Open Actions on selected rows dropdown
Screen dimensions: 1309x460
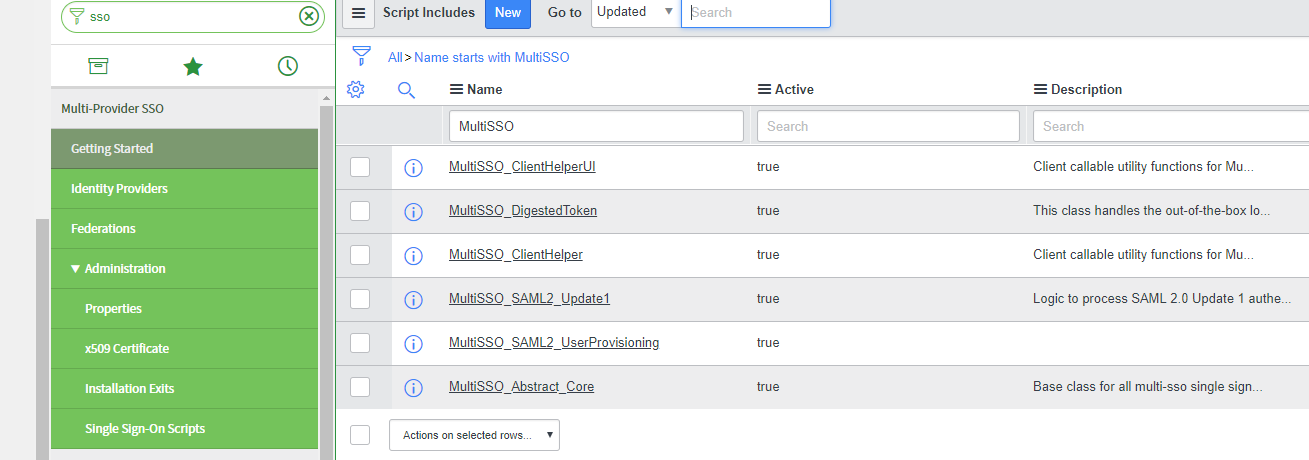pyautogui.click(x=474, y=435)
